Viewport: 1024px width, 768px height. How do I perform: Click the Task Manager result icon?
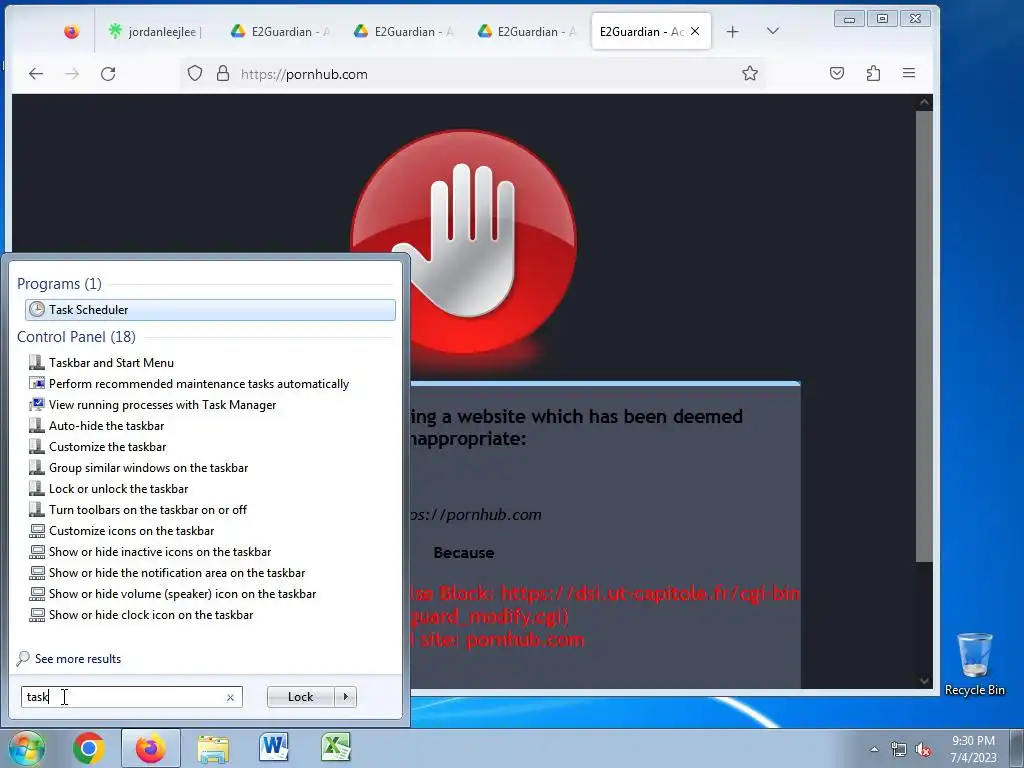click(37, 404)
